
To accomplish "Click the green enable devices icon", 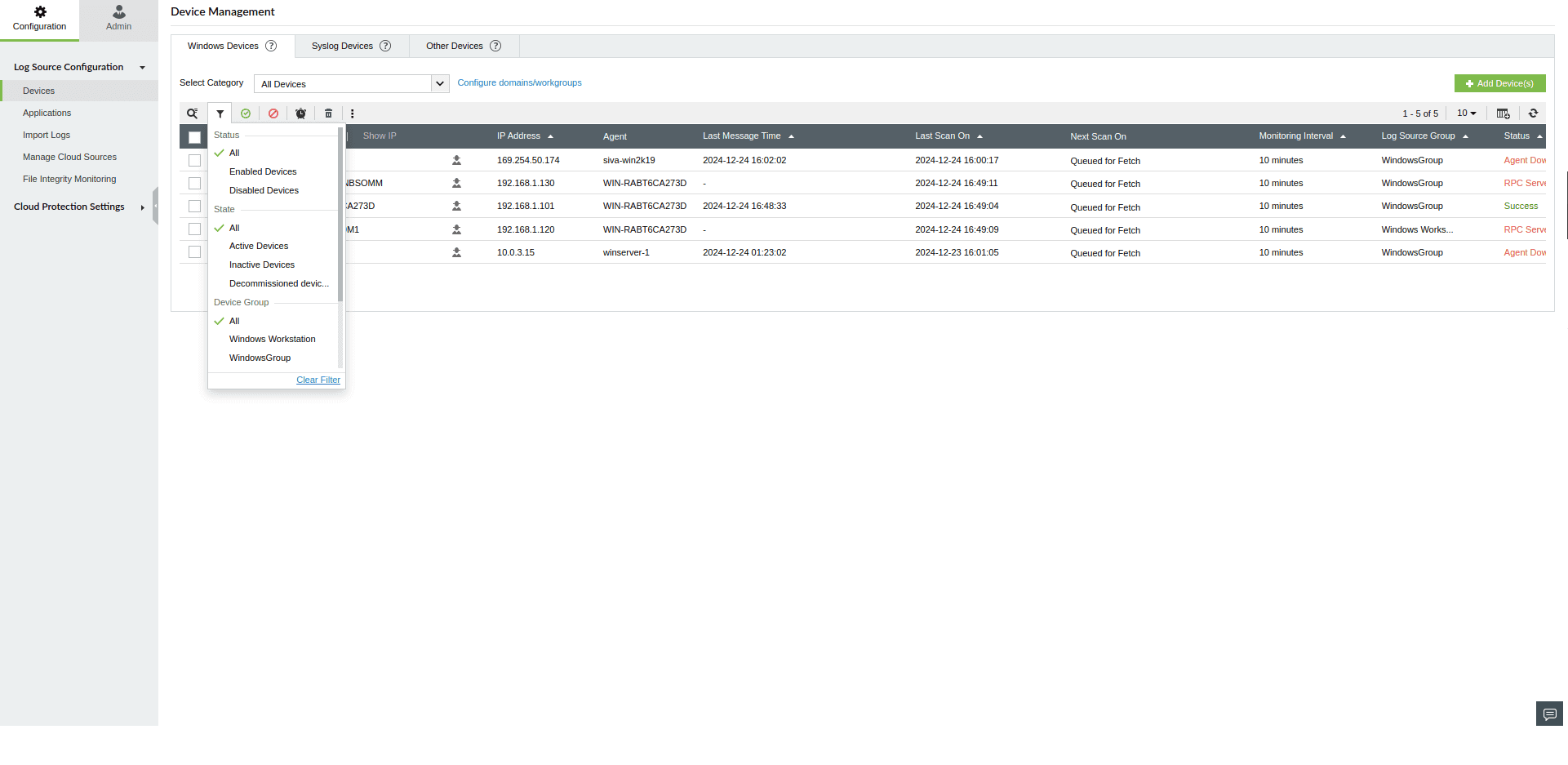I will pyautogui.click(x=246, y=113).
